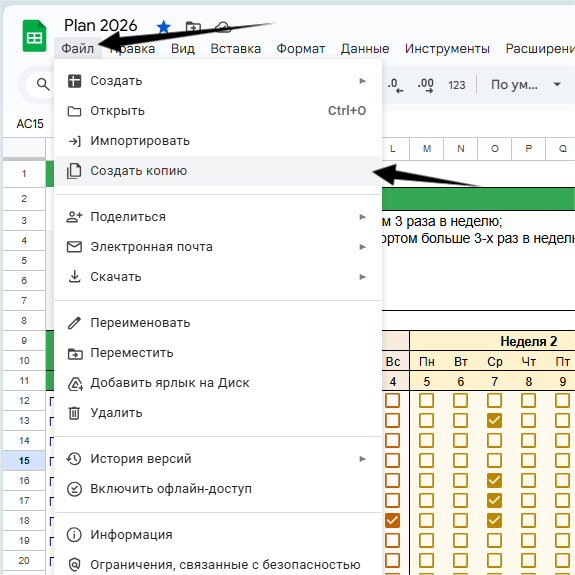Click the AC15 name box field
This screenshot has width=575, height=575.
tap(30, 124)
